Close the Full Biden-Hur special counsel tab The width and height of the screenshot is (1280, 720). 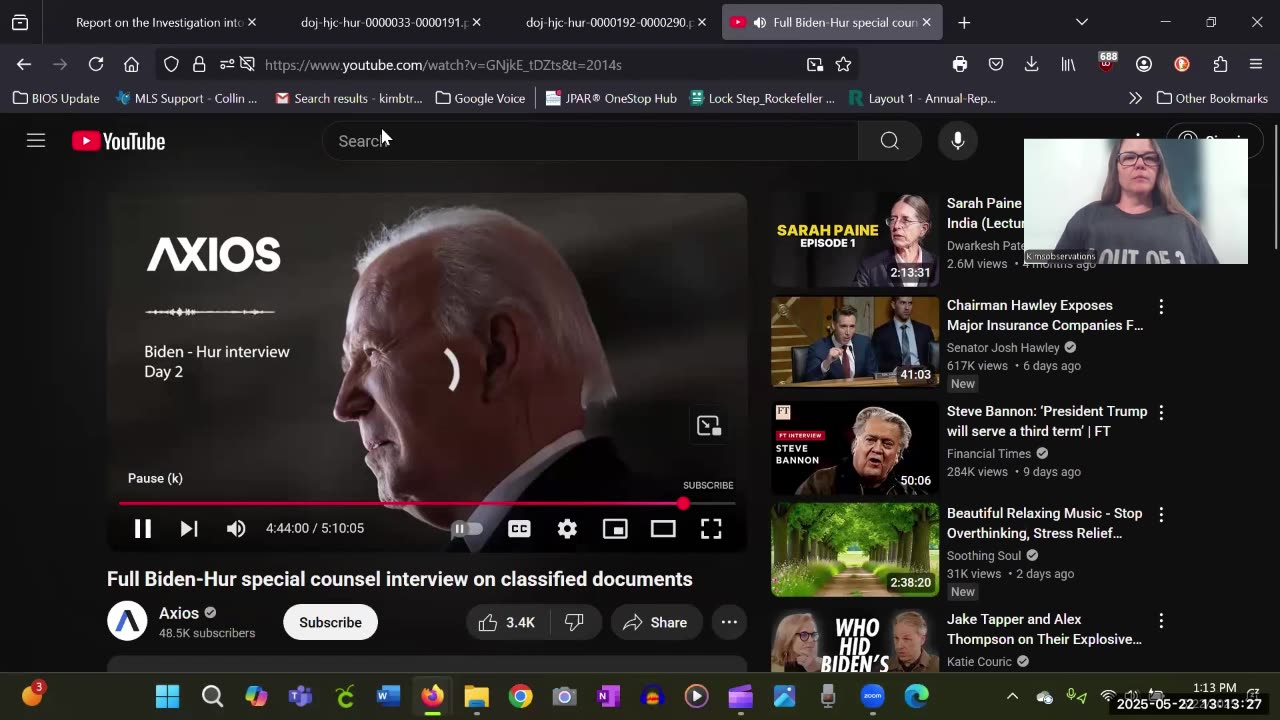click(926, 22)
